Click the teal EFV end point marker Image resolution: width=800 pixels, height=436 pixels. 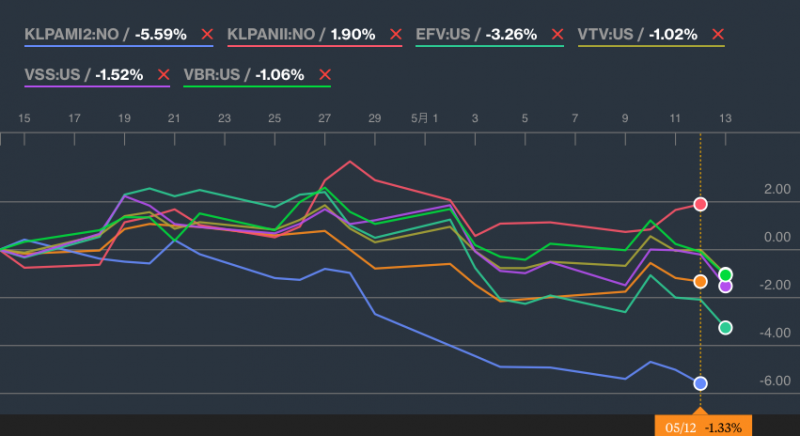(x=726, y=328)
